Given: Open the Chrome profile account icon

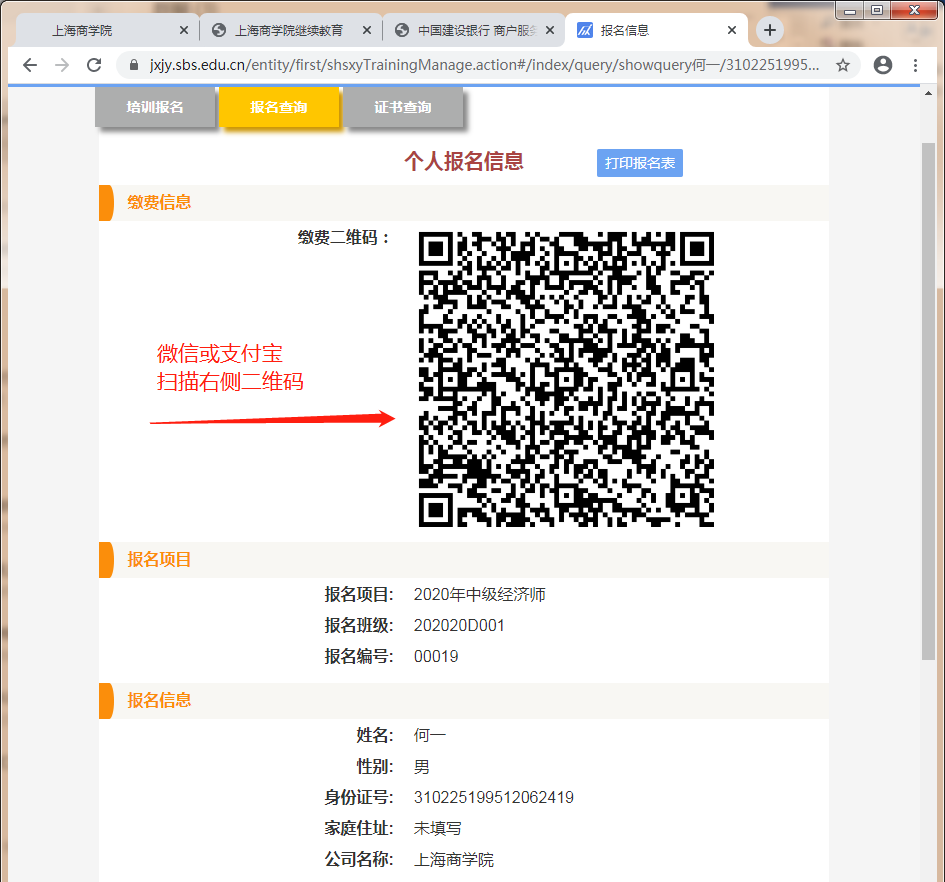Looking at the screenshot, I should 882,65.
